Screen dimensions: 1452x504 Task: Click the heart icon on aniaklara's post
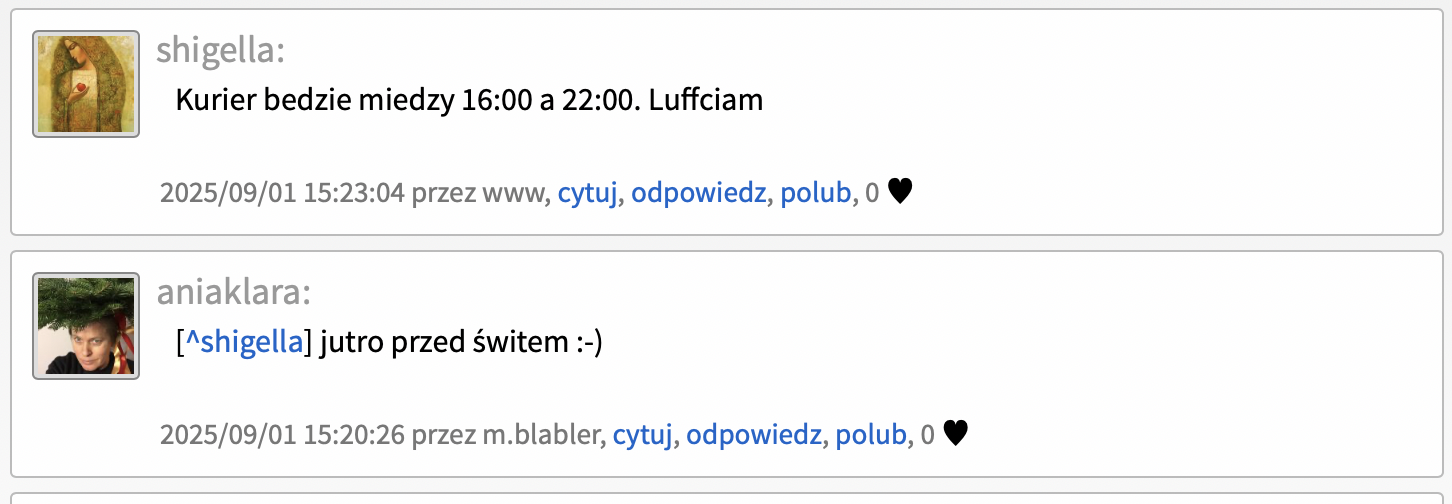(956, 433)
